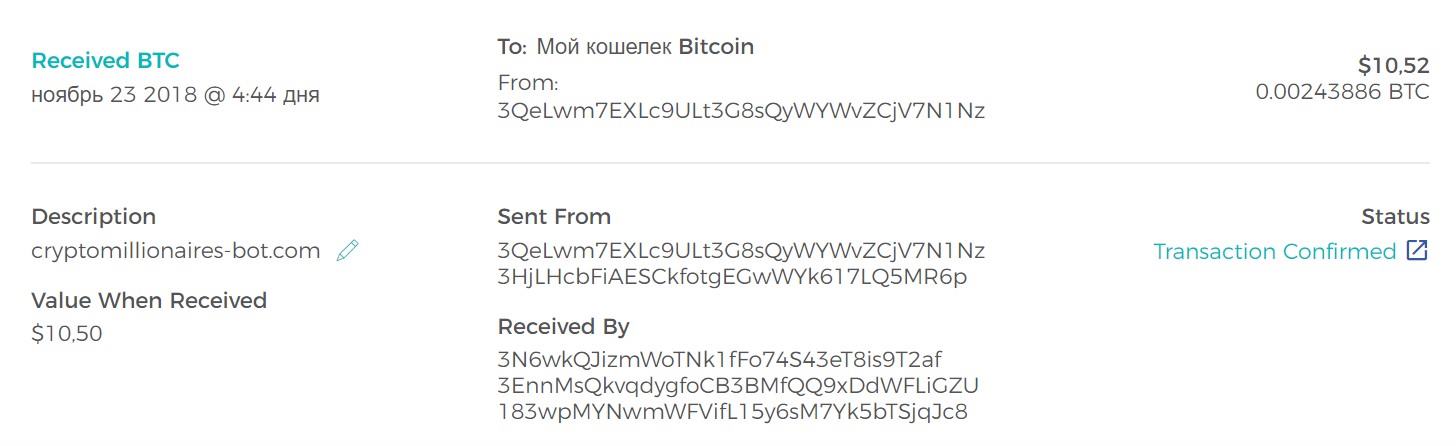Click the Sent From label
The height and width of the screenshot is (446, 1456).
pos(554,217)
